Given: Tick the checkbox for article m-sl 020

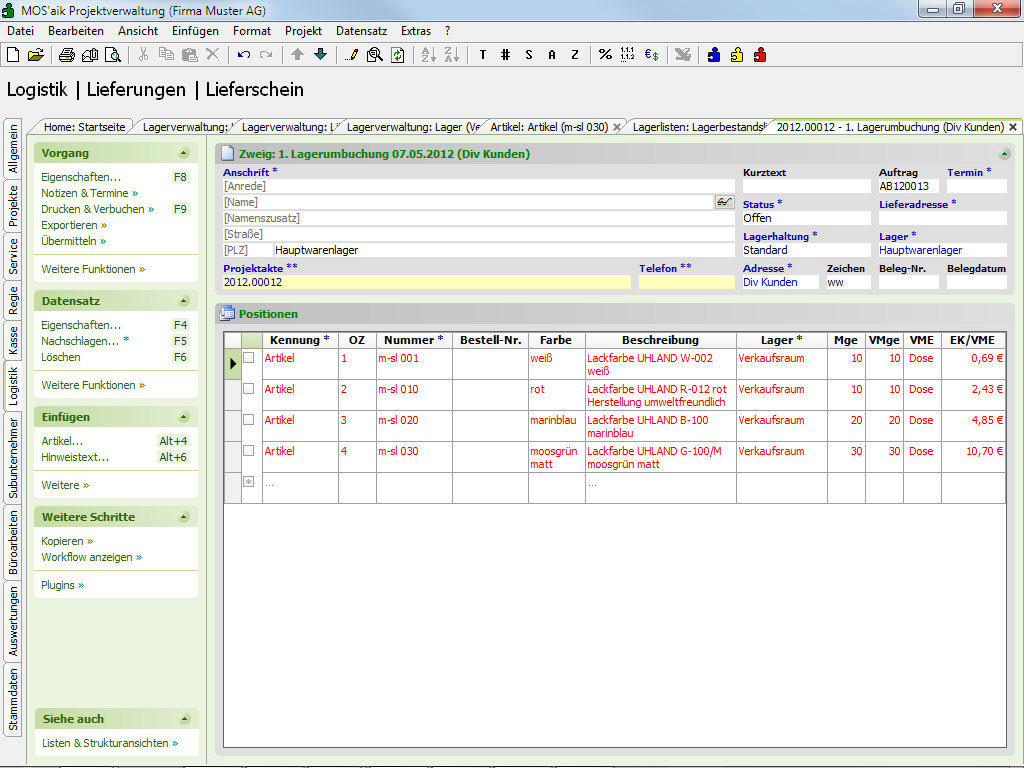Looking at the screenshot, I should coord(249,419).
